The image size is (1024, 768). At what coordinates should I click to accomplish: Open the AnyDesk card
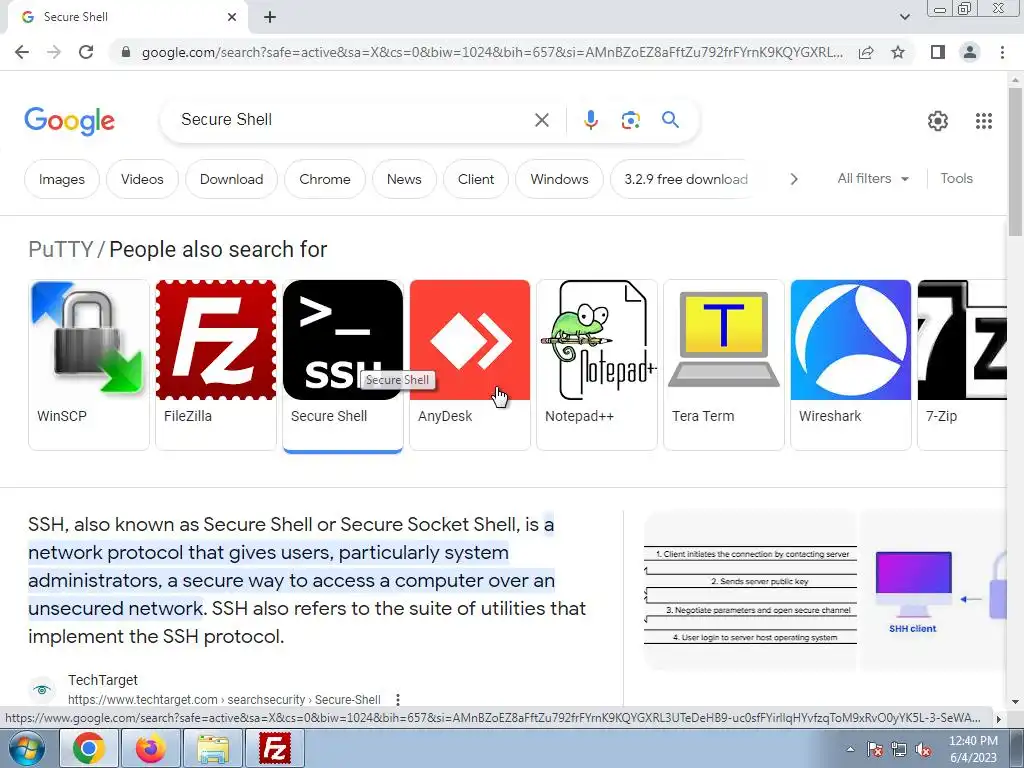[470, 364]
